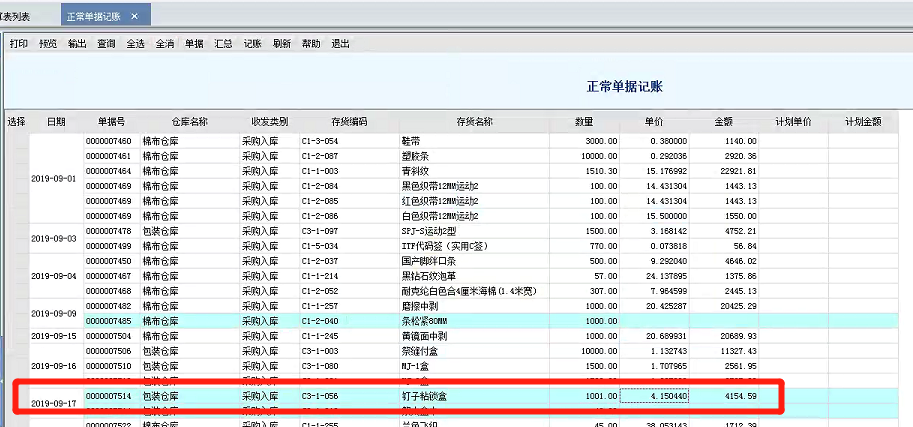913x427 pixels.
Task: Close the 正常单据记账 tab
Action: (135, 16)
